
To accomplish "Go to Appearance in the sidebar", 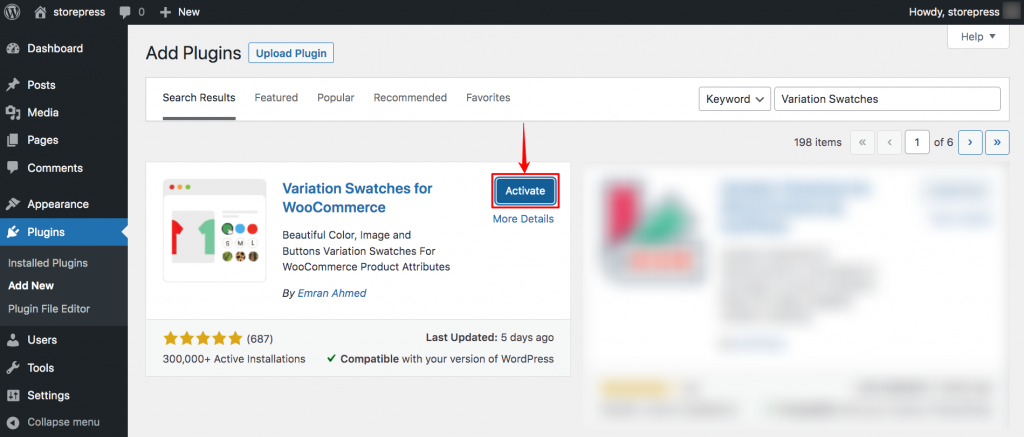I will point(57,204).
